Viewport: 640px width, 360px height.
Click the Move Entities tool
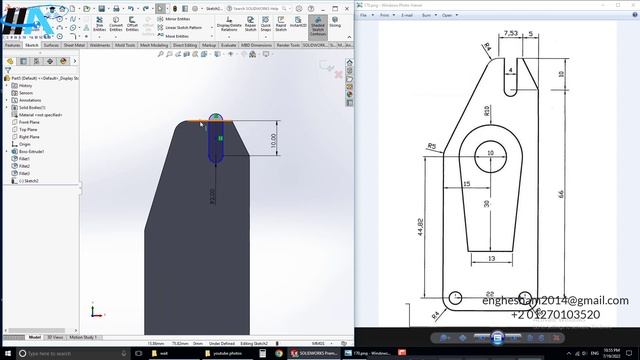(173, 36)
